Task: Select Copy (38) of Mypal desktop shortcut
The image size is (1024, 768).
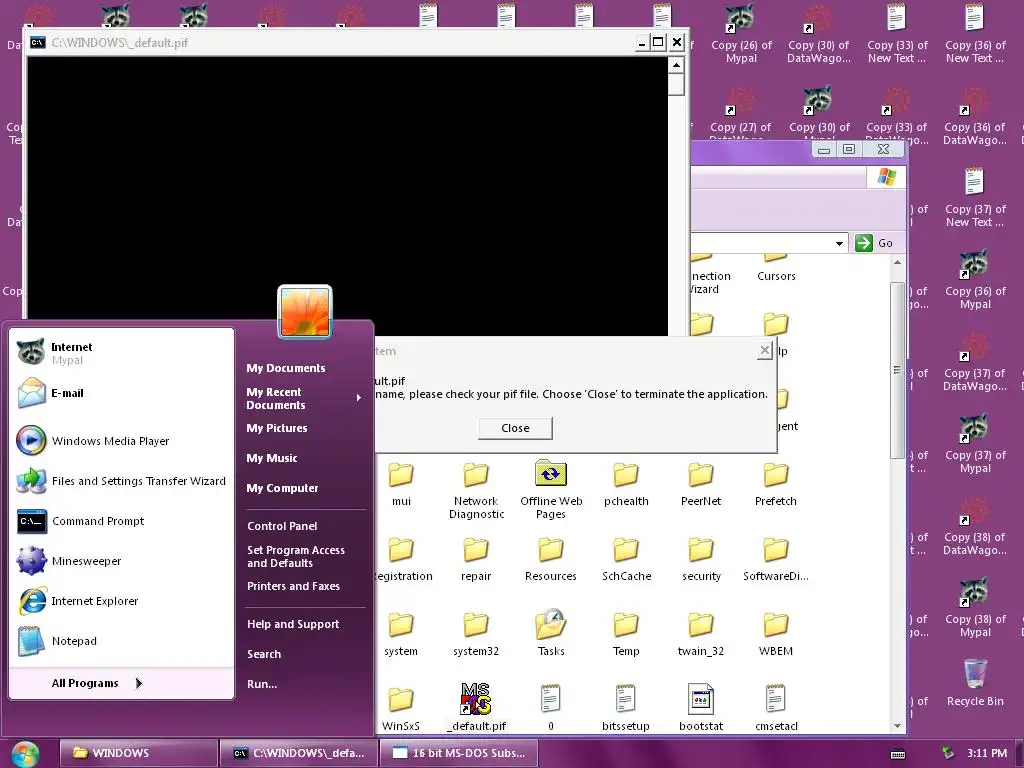Action: 975,607
